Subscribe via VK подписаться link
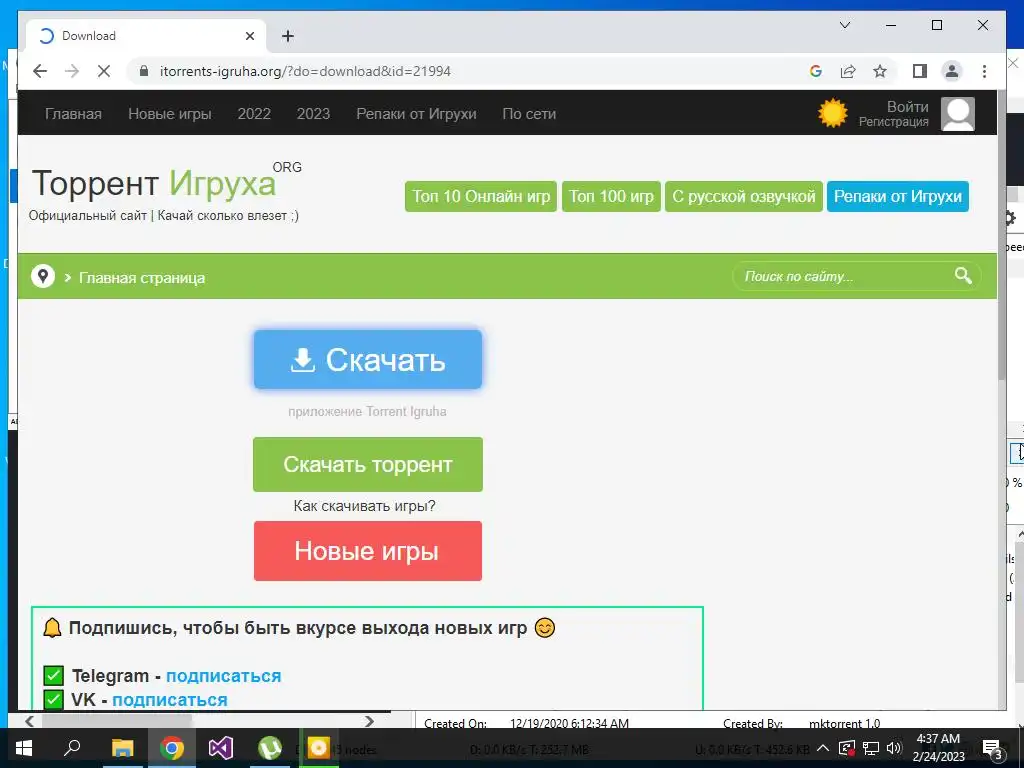 170,699
